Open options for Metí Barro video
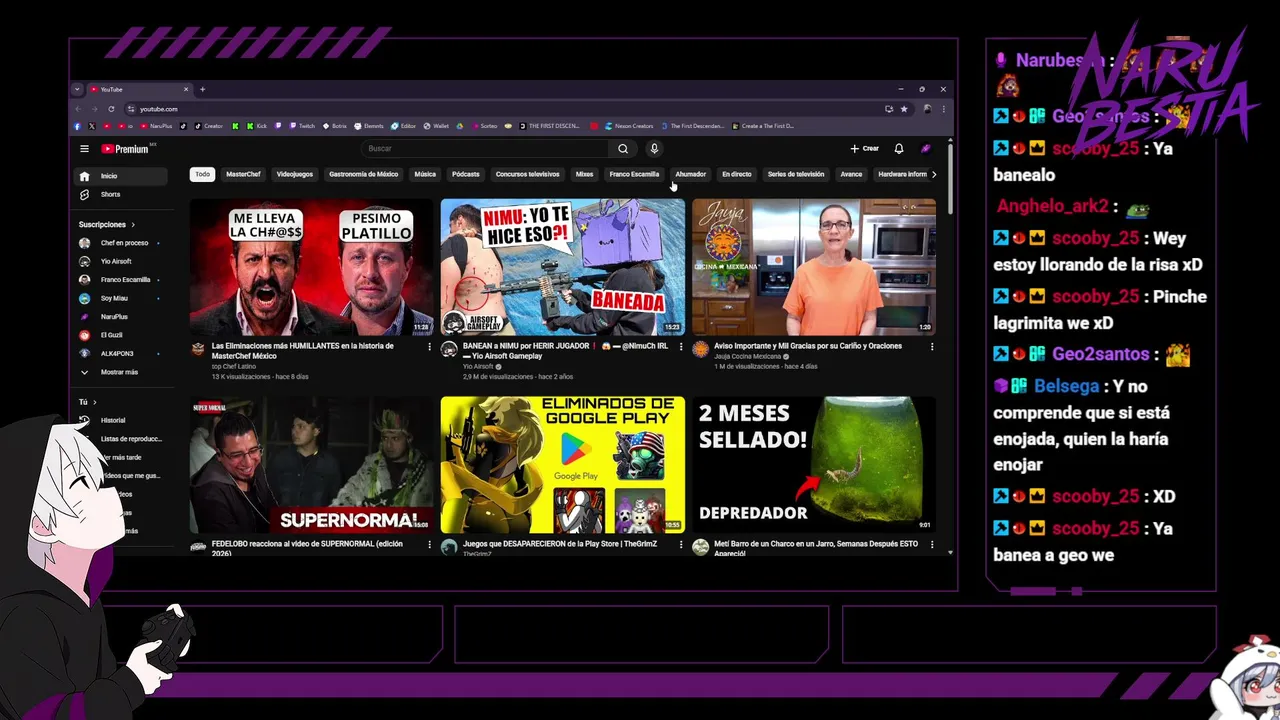The width and height of the screenshot is (1280, 720). [932, 545]
